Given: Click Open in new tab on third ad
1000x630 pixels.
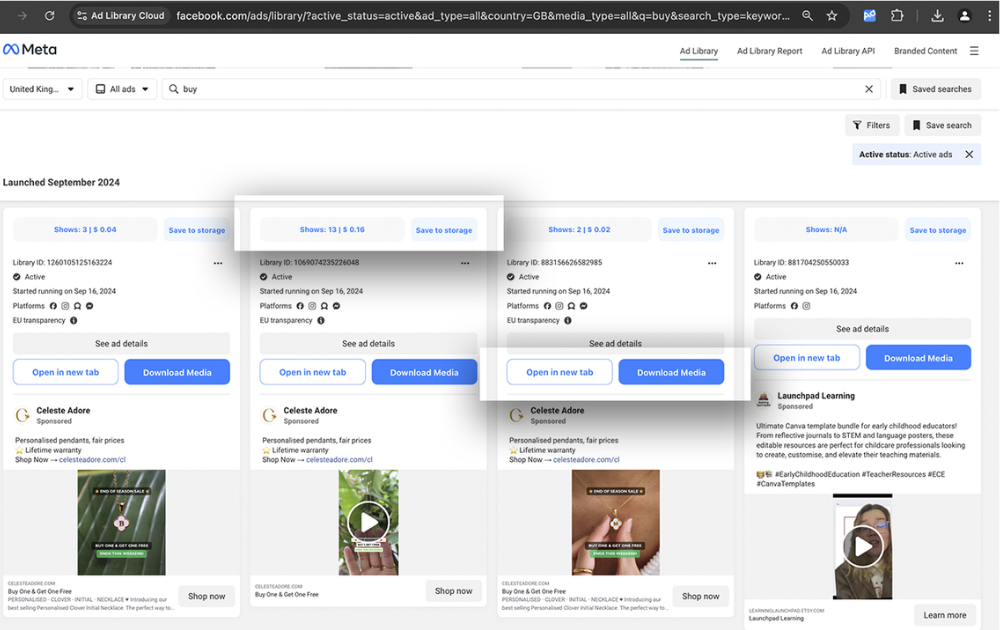Looking at the screenshot, I should 559,372.
